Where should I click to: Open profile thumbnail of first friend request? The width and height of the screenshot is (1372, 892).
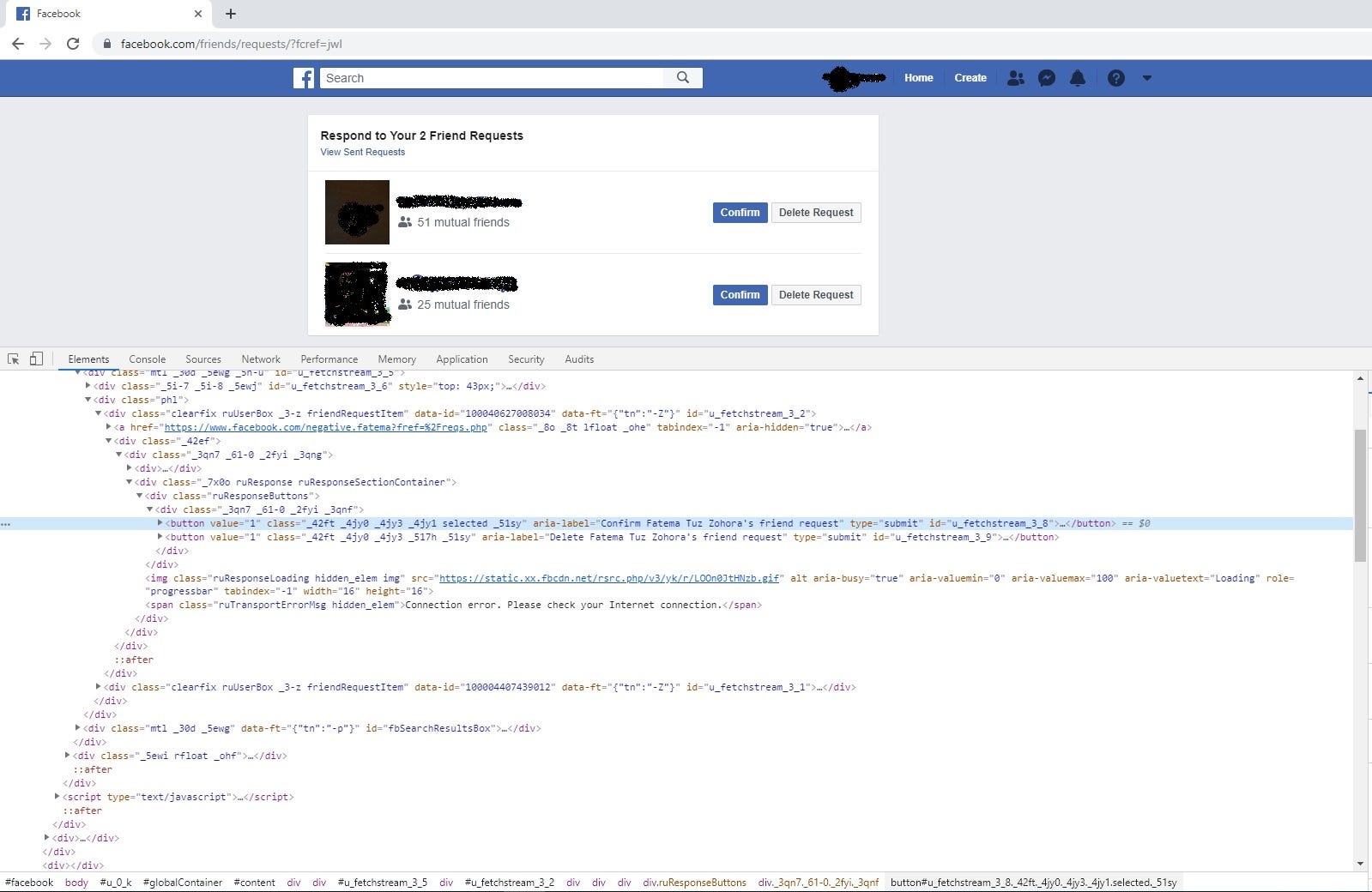(357, 212)
